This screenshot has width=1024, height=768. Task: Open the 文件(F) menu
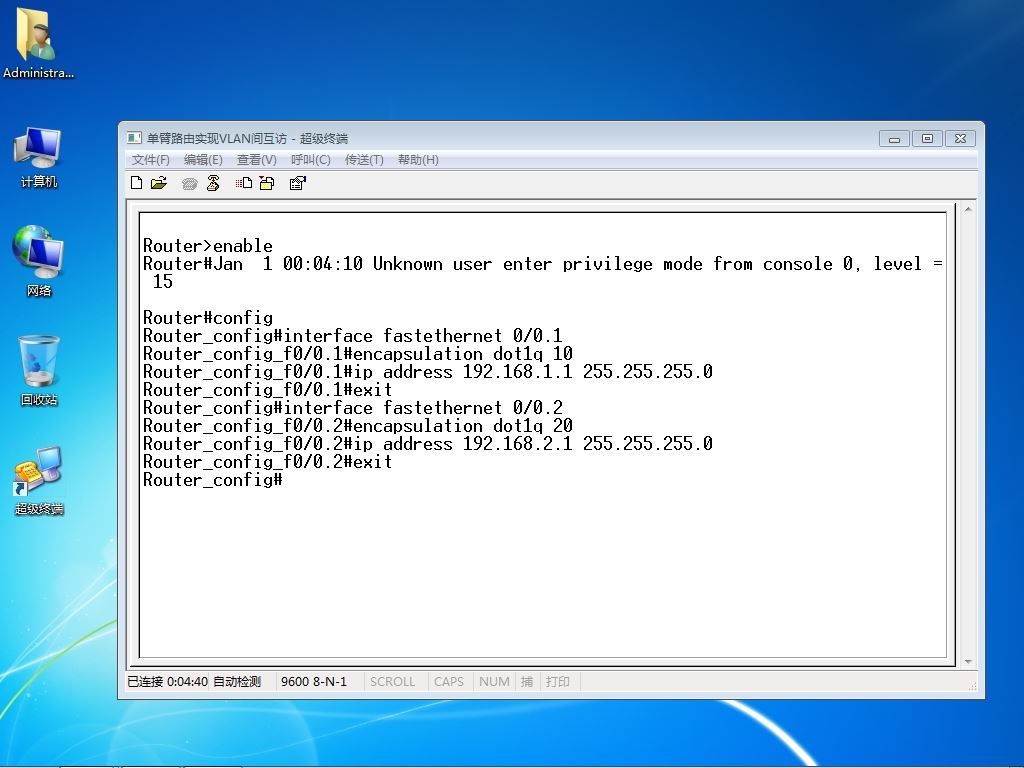151,160
